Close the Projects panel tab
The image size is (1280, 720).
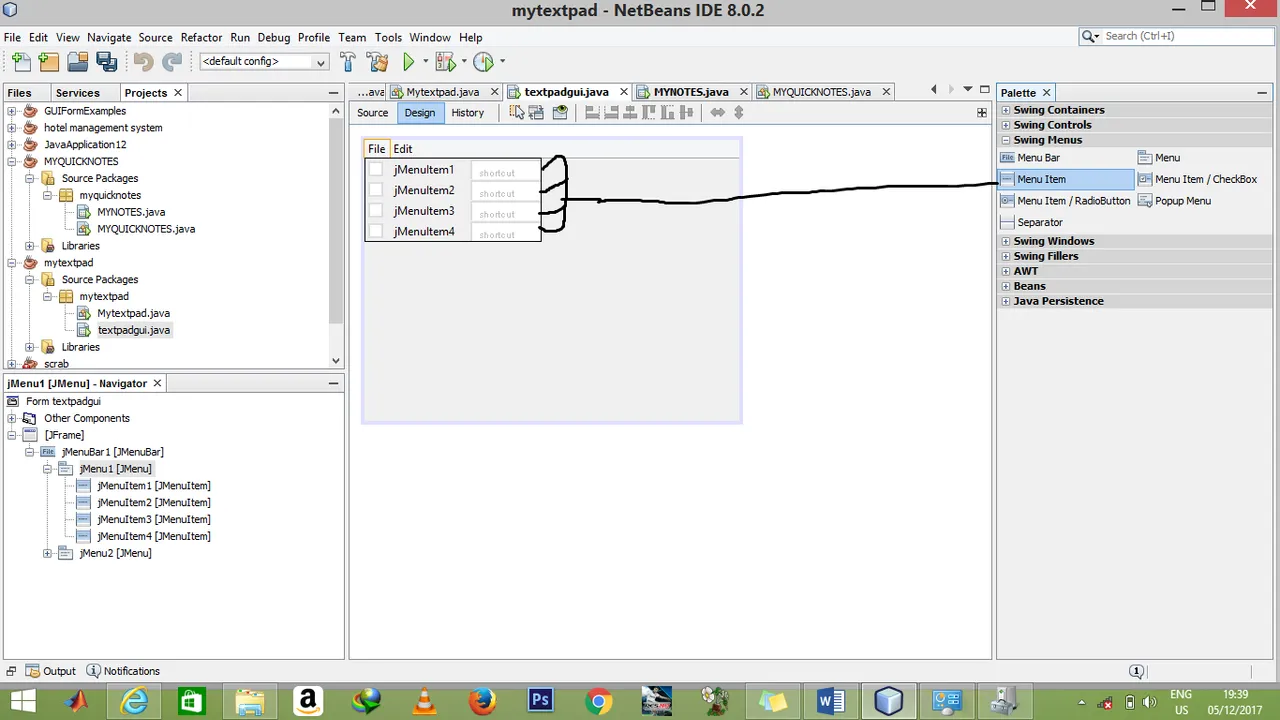pyautogui.click(x=178, y=92)
